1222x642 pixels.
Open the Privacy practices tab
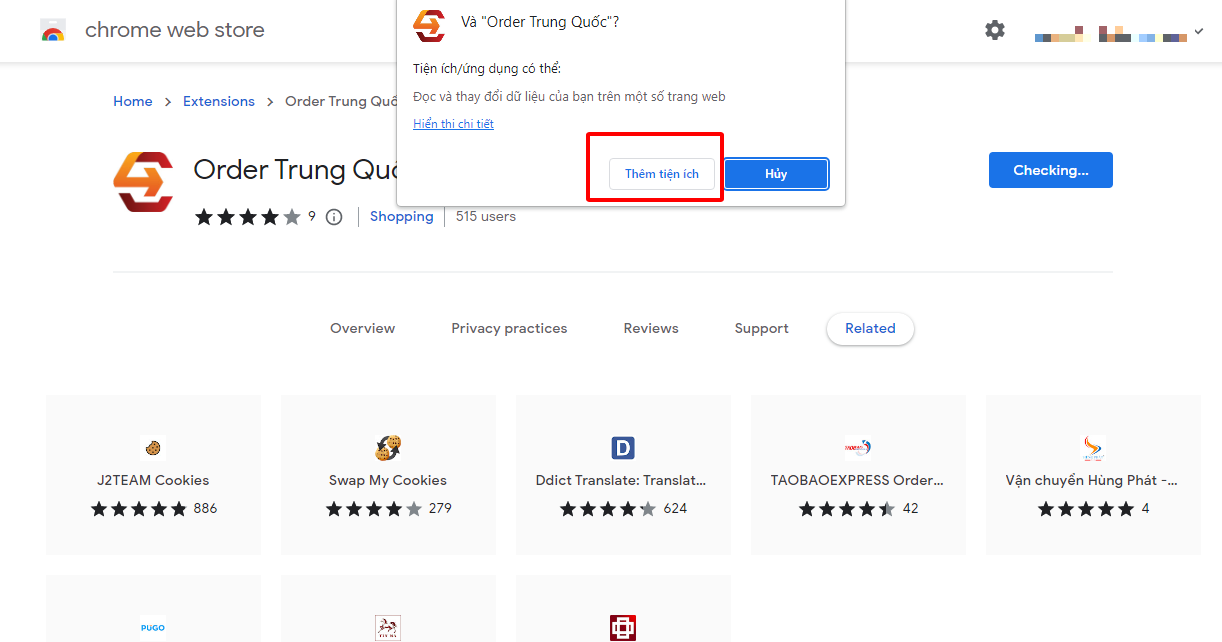509,328
